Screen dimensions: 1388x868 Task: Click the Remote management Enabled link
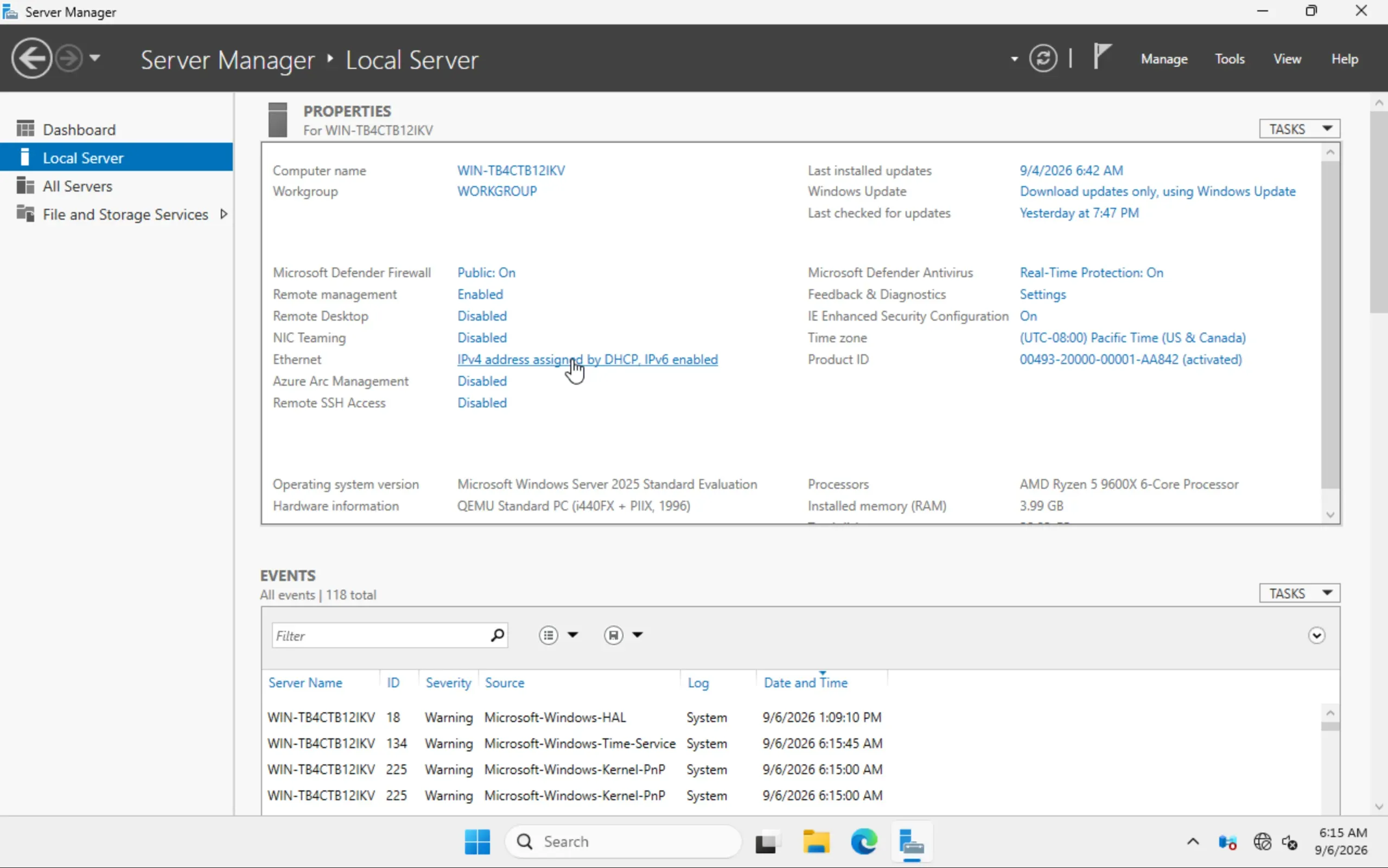pyautogui.click(x=480, y=295)
